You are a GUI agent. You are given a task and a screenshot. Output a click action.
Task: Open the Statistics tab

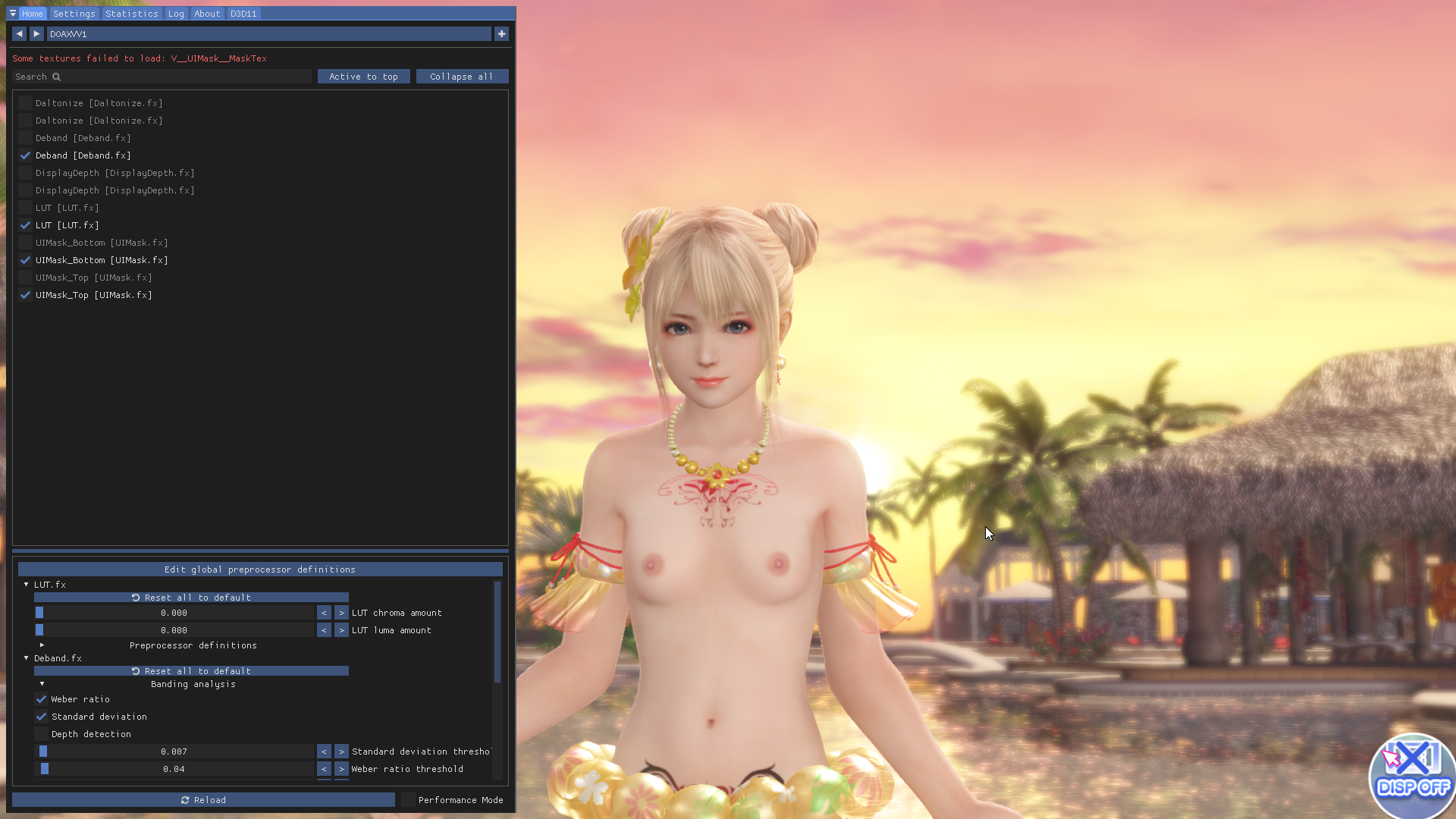[132, 14]
